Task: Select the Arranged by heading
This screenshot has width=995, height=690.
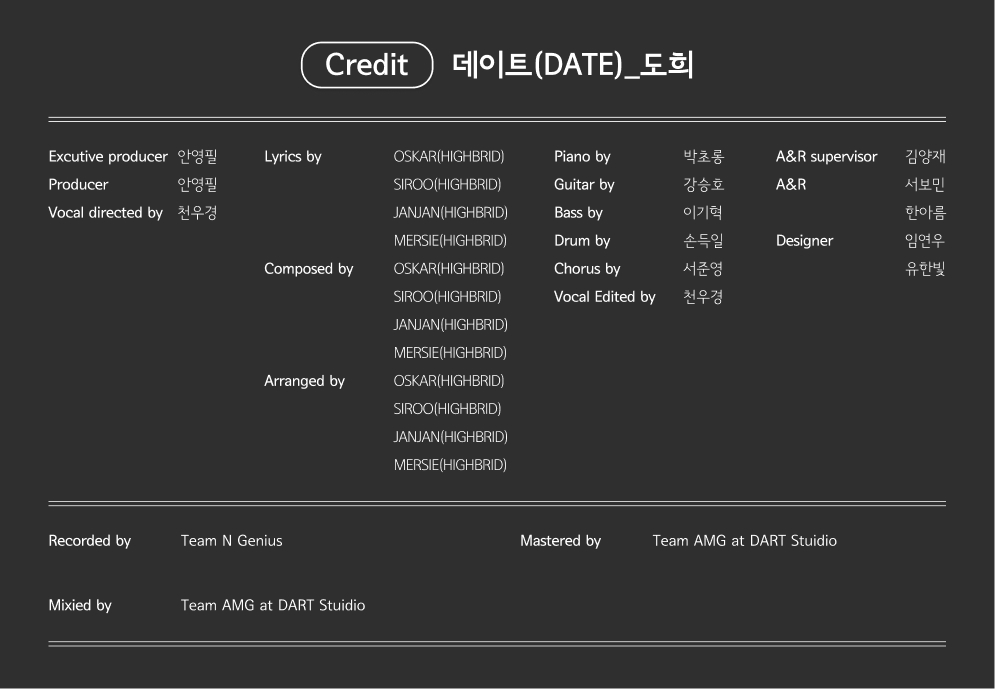Action: pyautogui.click(x=304, y=381)
